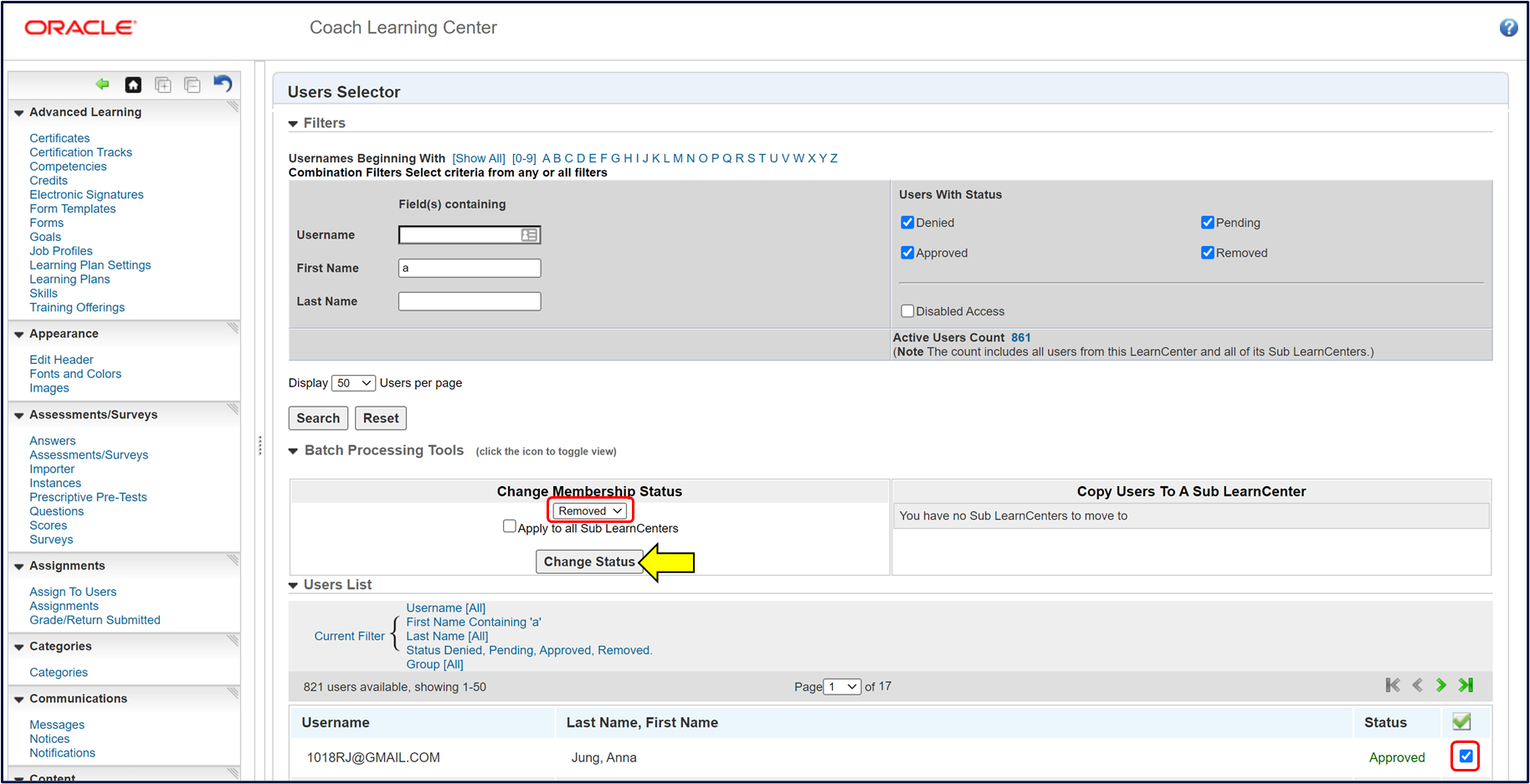Open the Users per page dropdown

[x=353, y=383]
